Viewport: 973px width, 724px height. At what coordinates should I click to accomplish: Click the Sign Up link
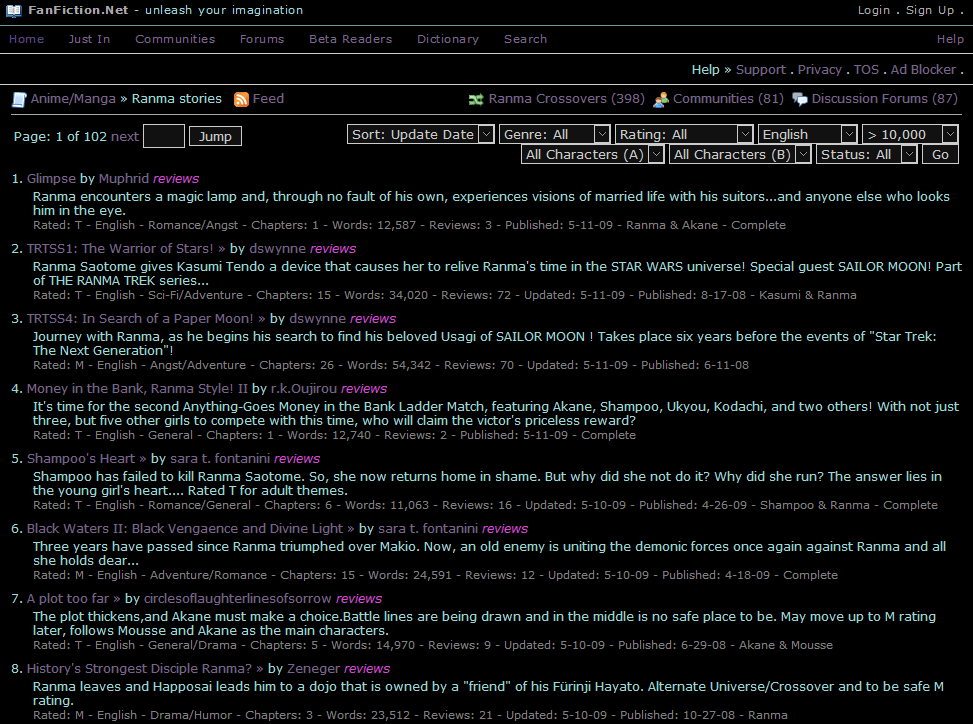(x=928, y=10)
